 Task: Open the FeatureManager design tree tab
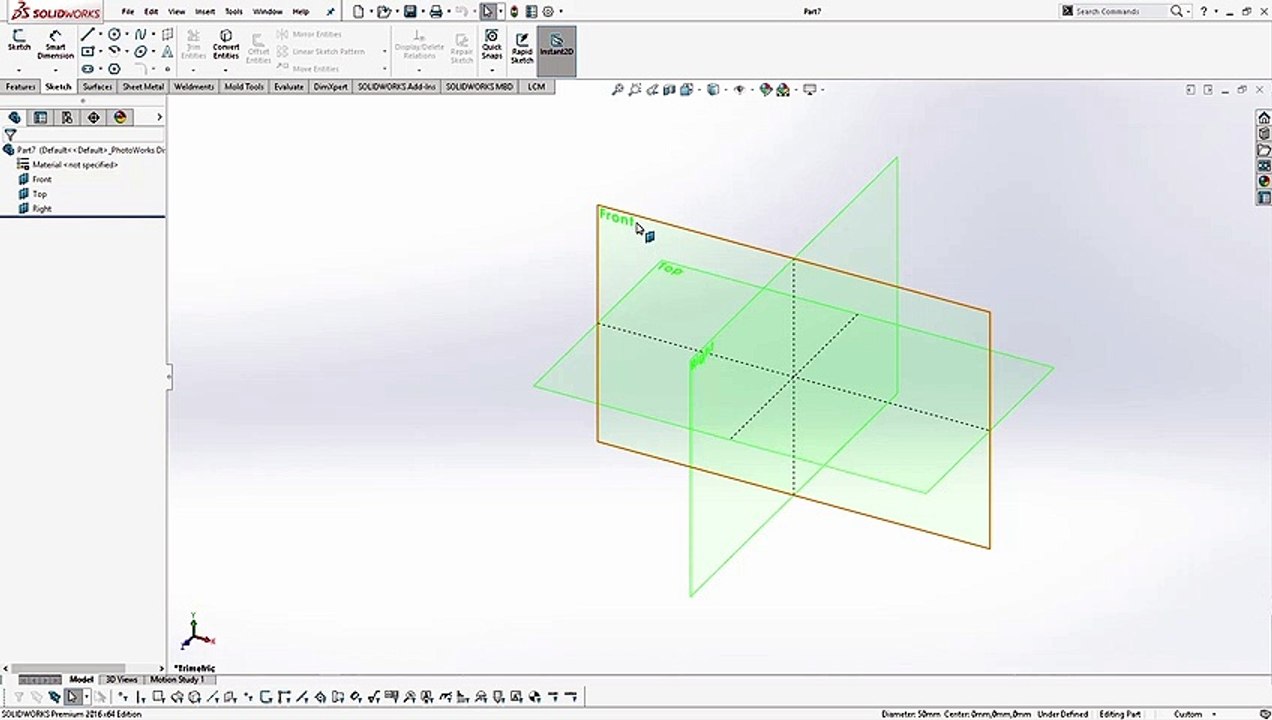point(14,117)
